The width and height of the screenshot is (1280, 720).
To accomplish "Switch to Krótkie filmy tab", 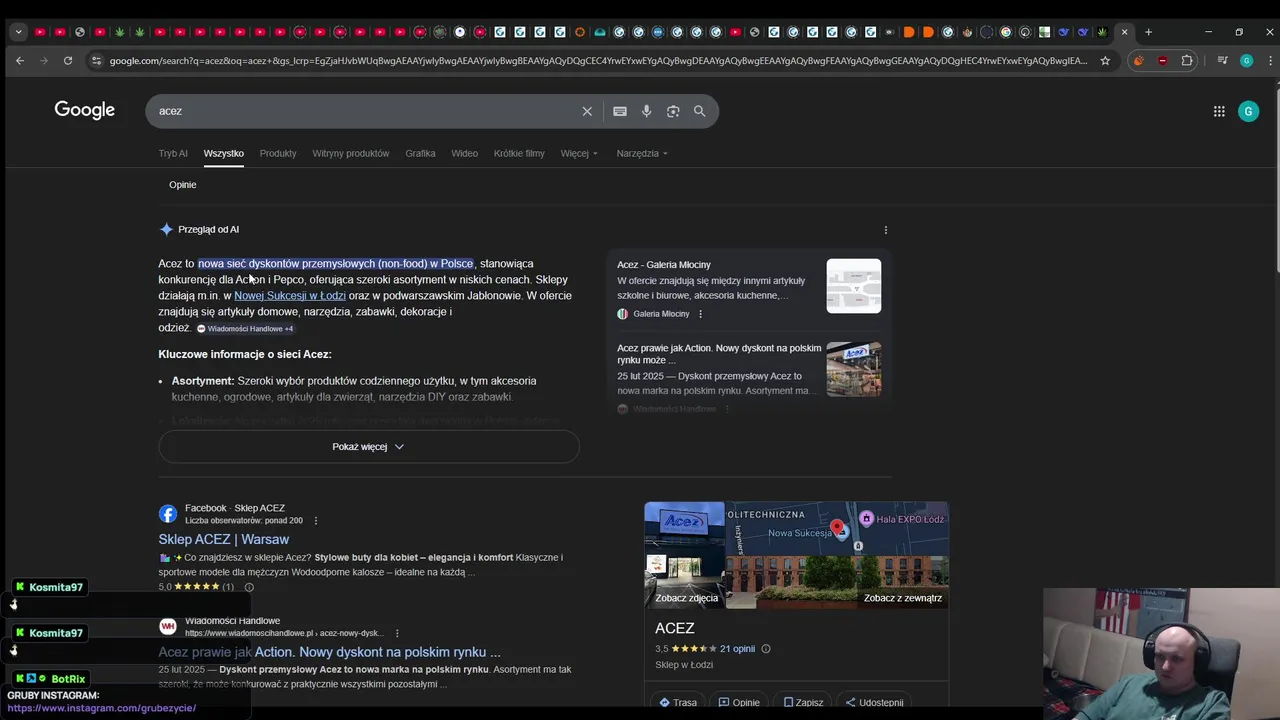I will 519,153.
